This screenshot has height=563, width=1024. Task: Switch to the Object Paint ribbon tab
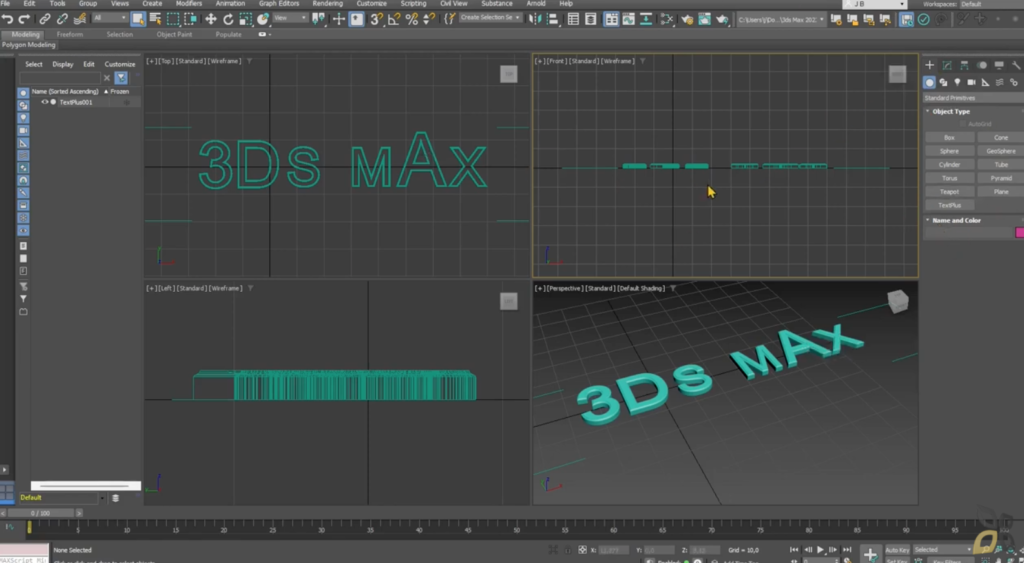point(174,34)
